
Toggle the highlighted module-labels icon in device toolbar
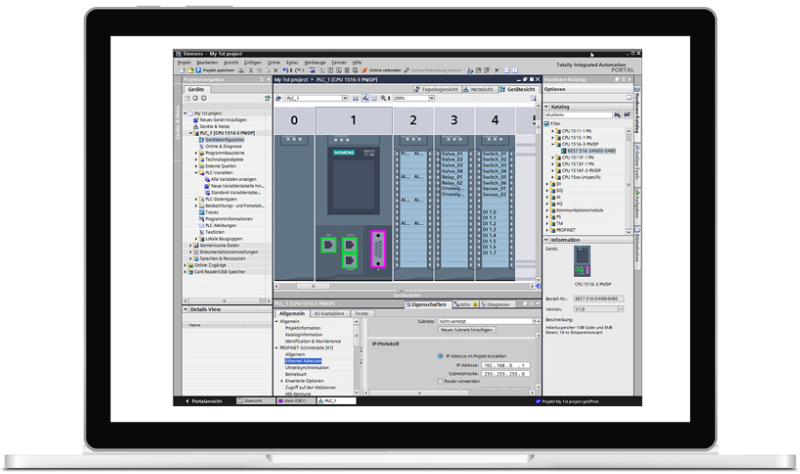[365, 98]
